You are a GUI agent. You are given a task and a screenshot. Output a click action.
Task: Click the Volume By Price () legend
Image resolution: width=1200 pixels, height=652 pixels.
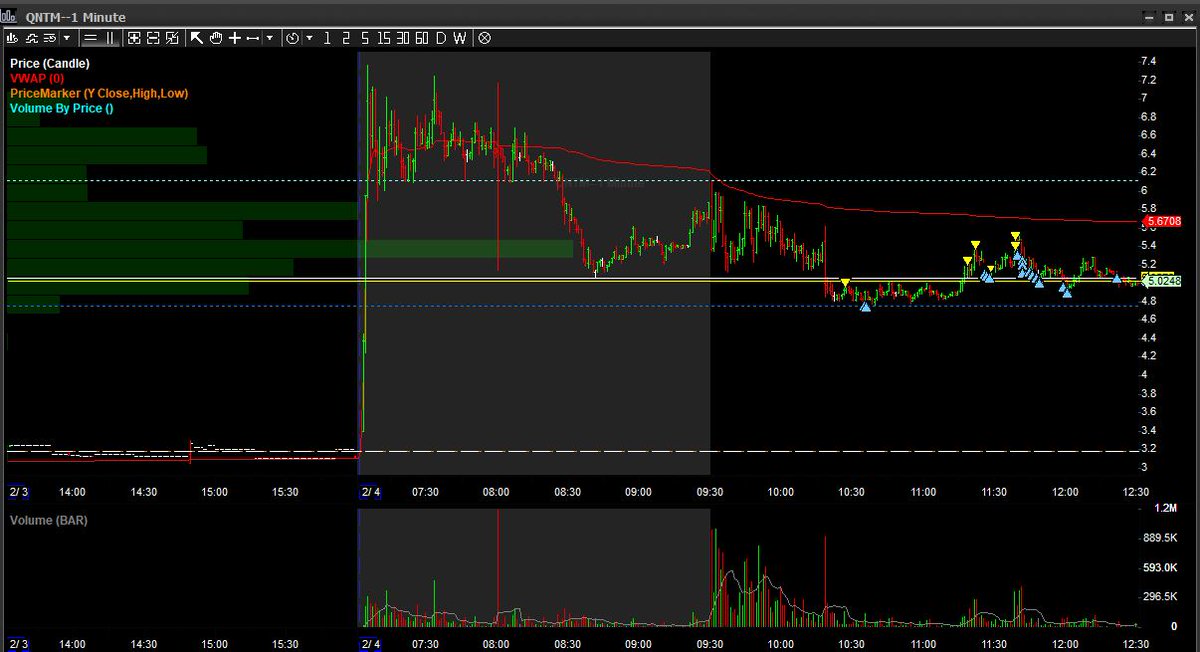coord(61,108)
